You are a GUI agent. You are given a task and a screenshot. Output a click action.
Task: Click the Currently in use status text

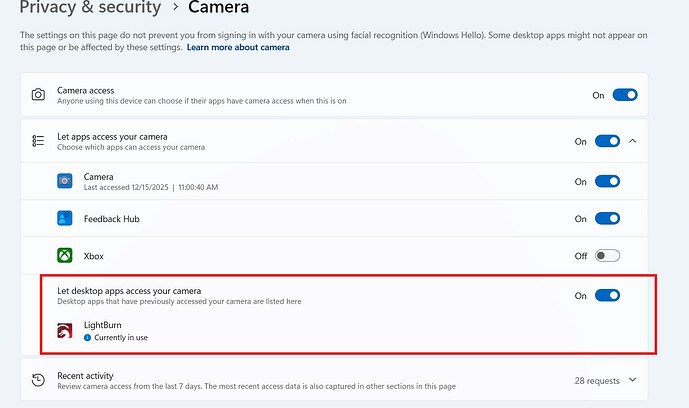[121, 338]
